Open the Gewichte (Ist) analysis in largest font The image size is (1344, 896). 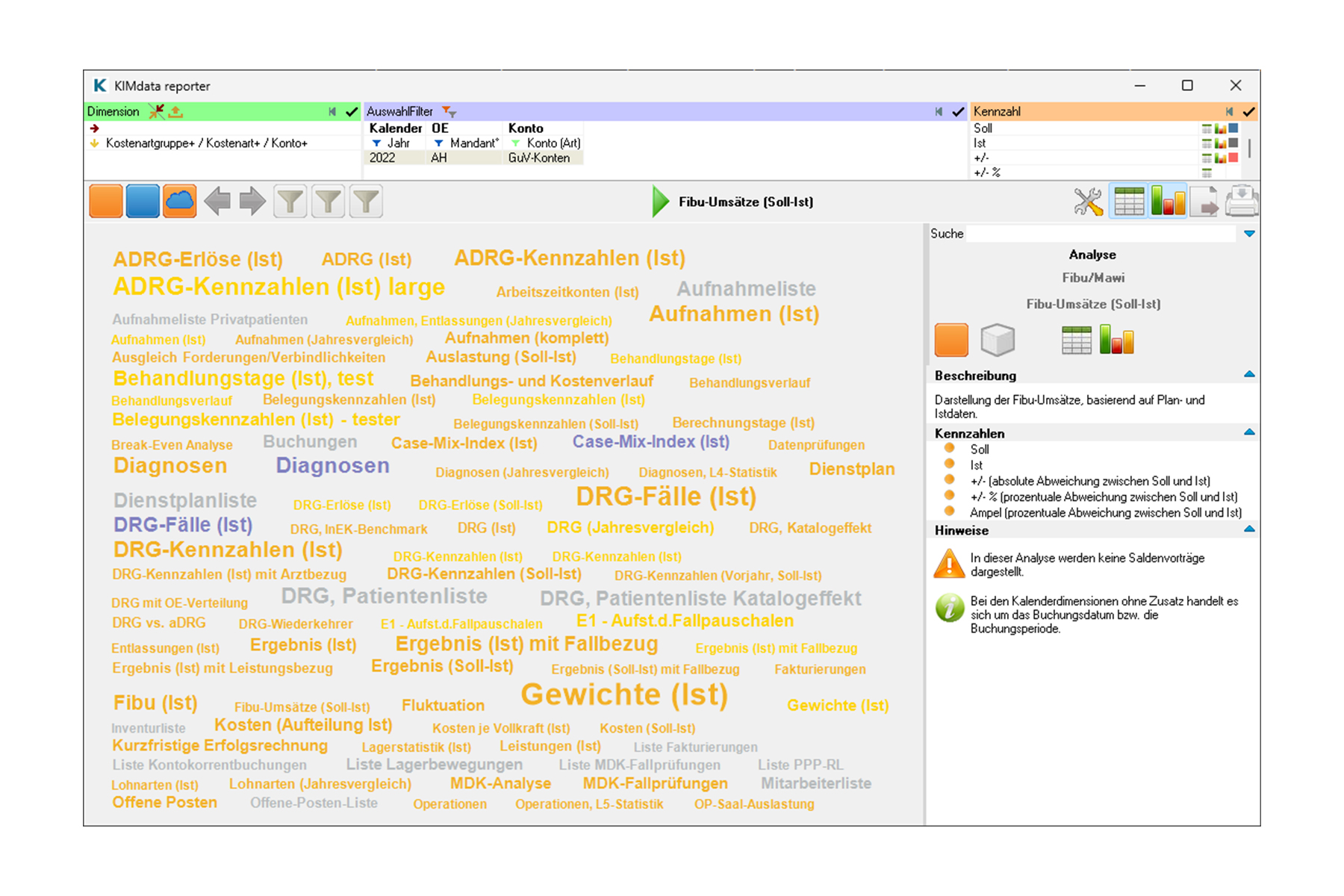click(623, 694)
